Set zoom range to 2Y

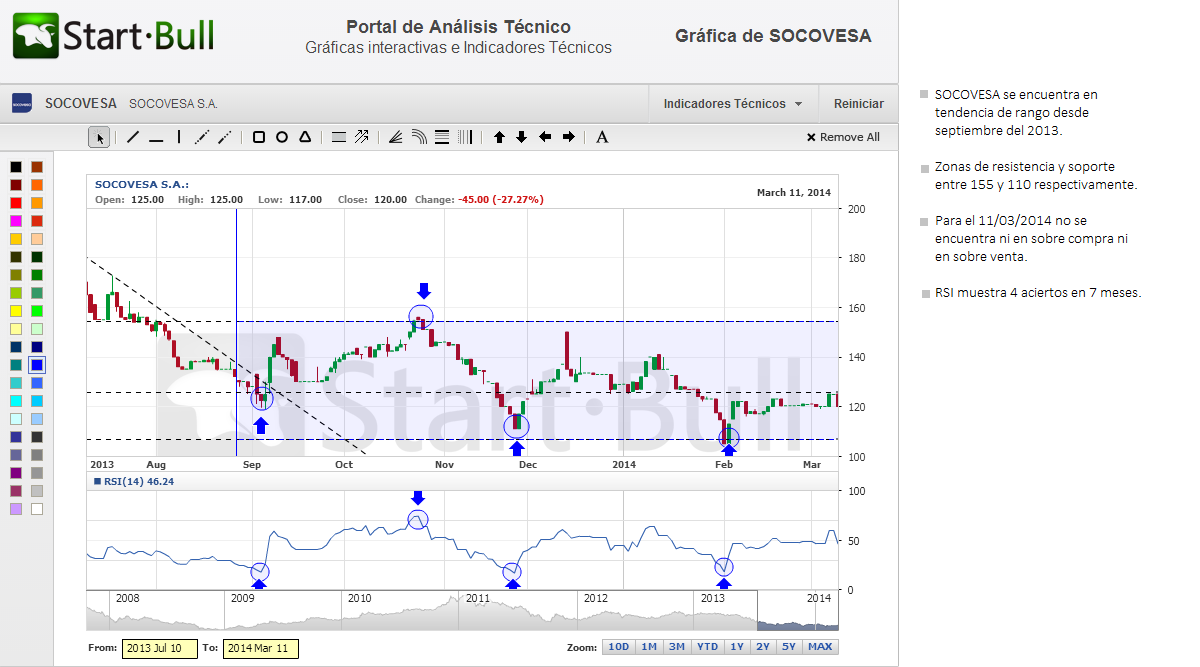764,647
